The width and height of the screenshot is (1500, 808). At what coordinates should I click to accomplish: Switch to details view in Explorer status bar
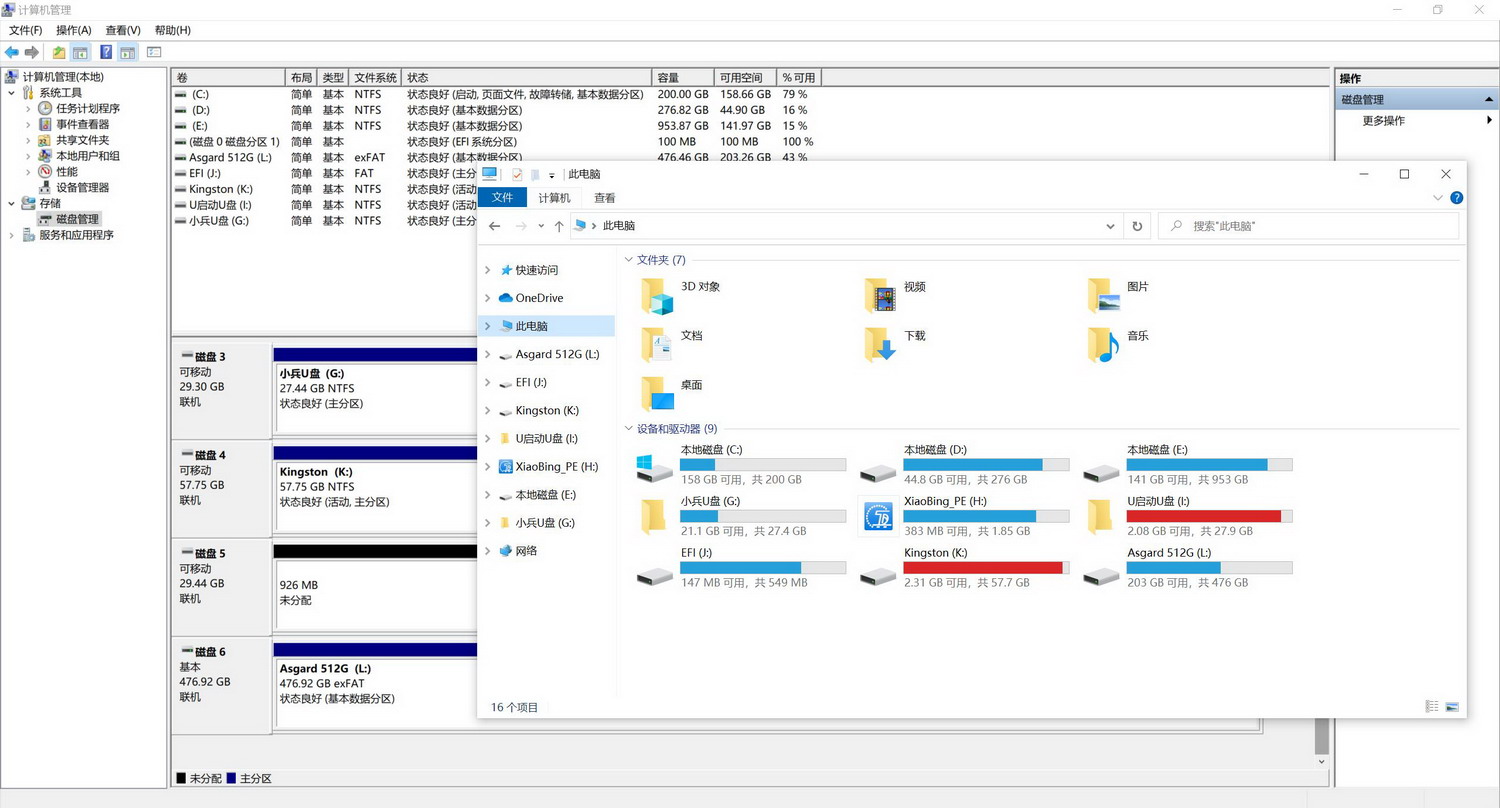pyautogui.click(x=1432, y=707)
